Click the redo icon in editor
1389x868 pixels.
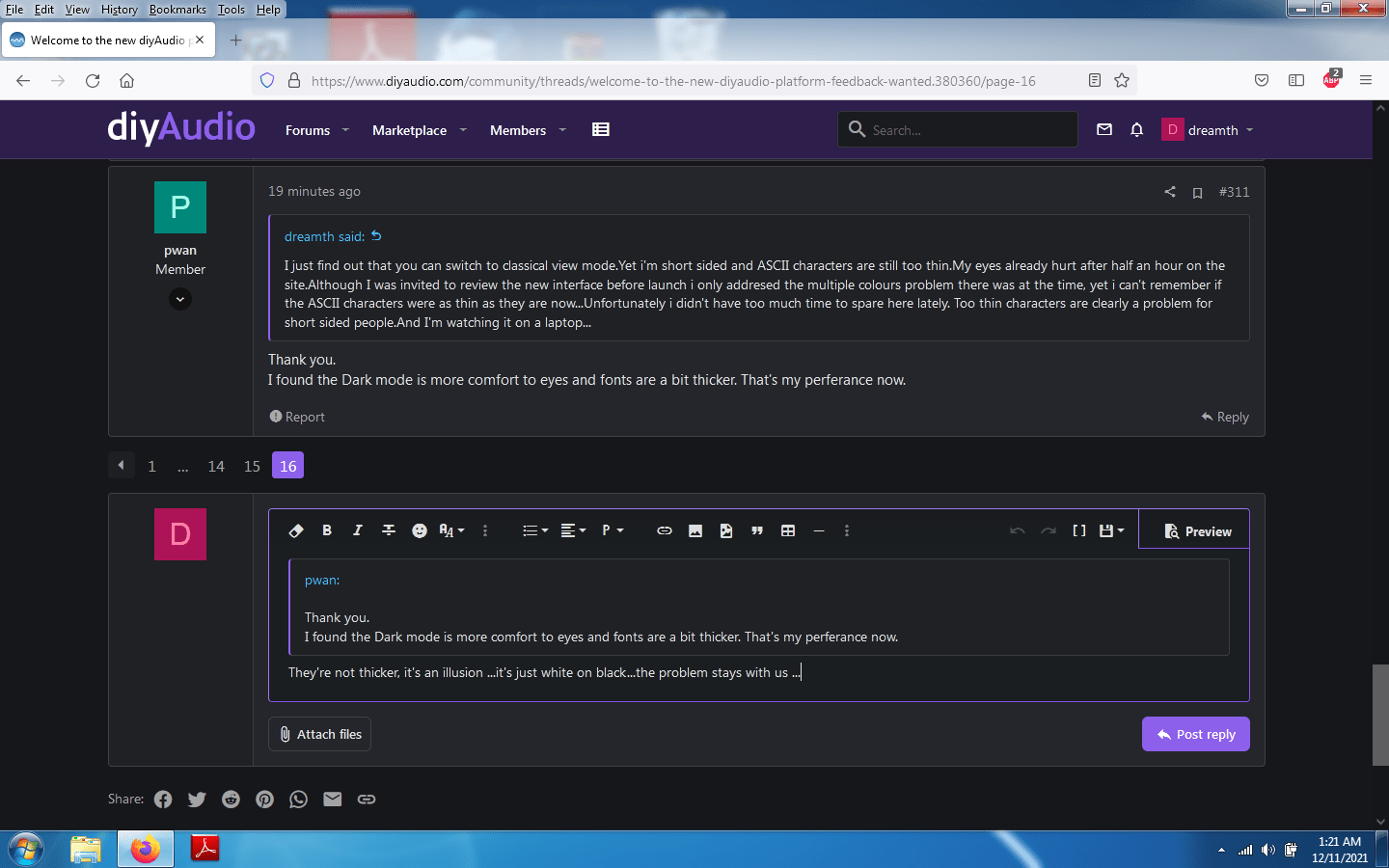(x=1049, y=530)
